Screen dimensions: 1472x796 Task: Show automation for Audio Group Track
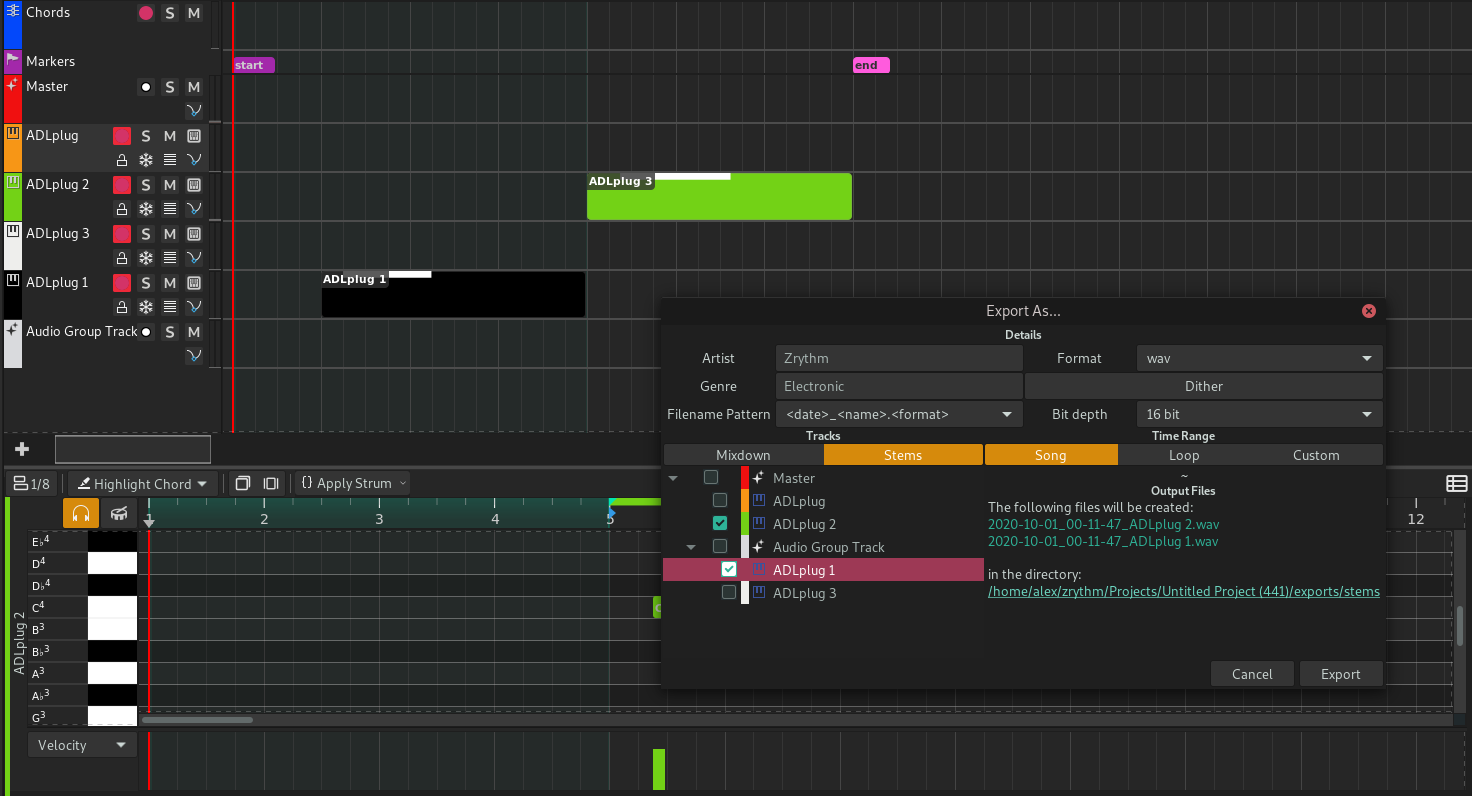[x=194, y=356]
